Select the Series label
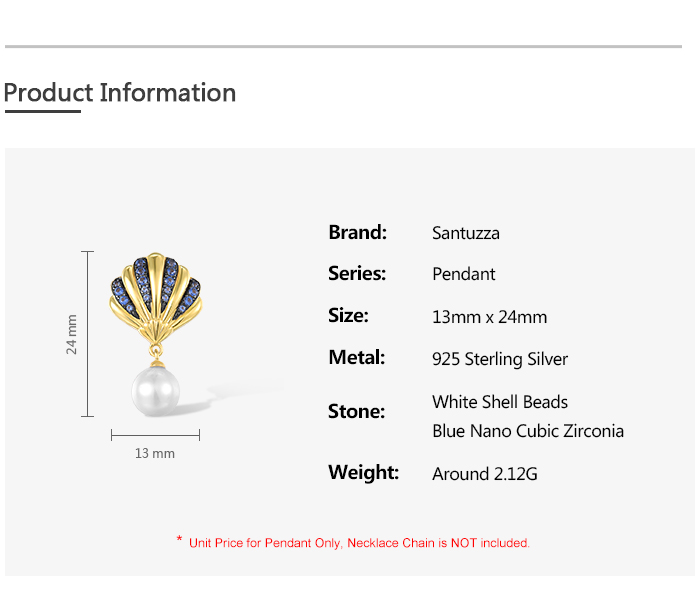 [357, 273]
